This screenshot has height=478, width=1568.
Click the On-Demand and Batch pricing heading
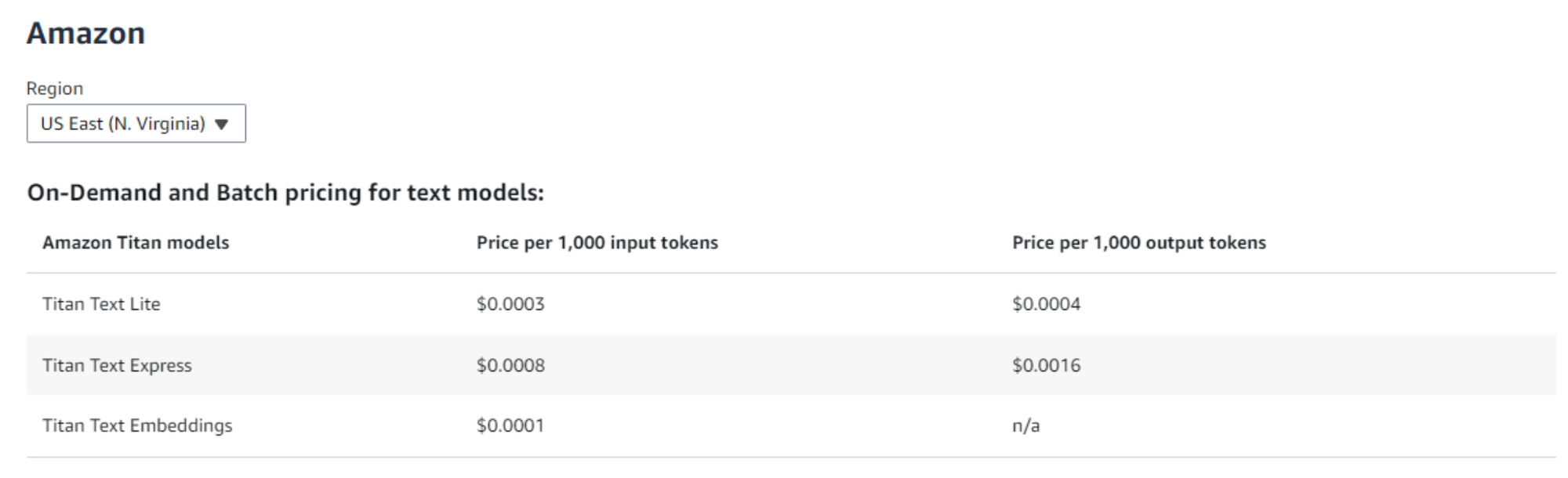[285, 193]
